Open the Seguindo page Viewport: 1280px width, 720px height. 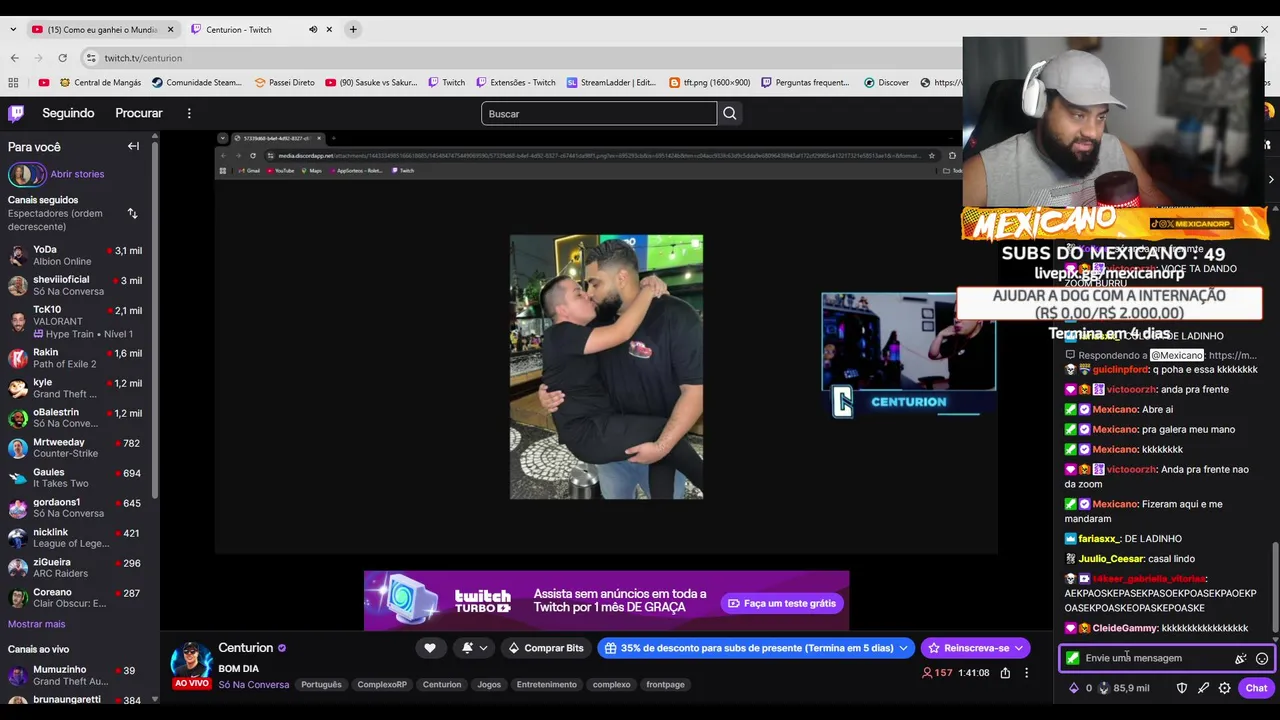68,113
